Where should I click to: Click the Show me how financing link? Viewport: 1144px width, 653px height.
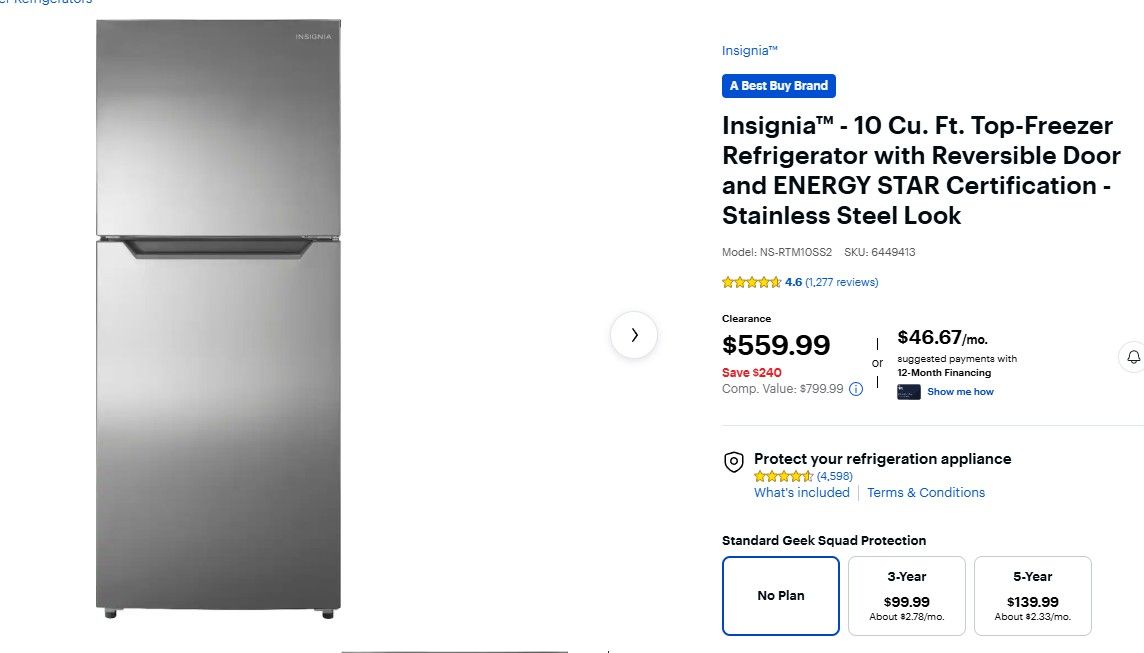960,392
